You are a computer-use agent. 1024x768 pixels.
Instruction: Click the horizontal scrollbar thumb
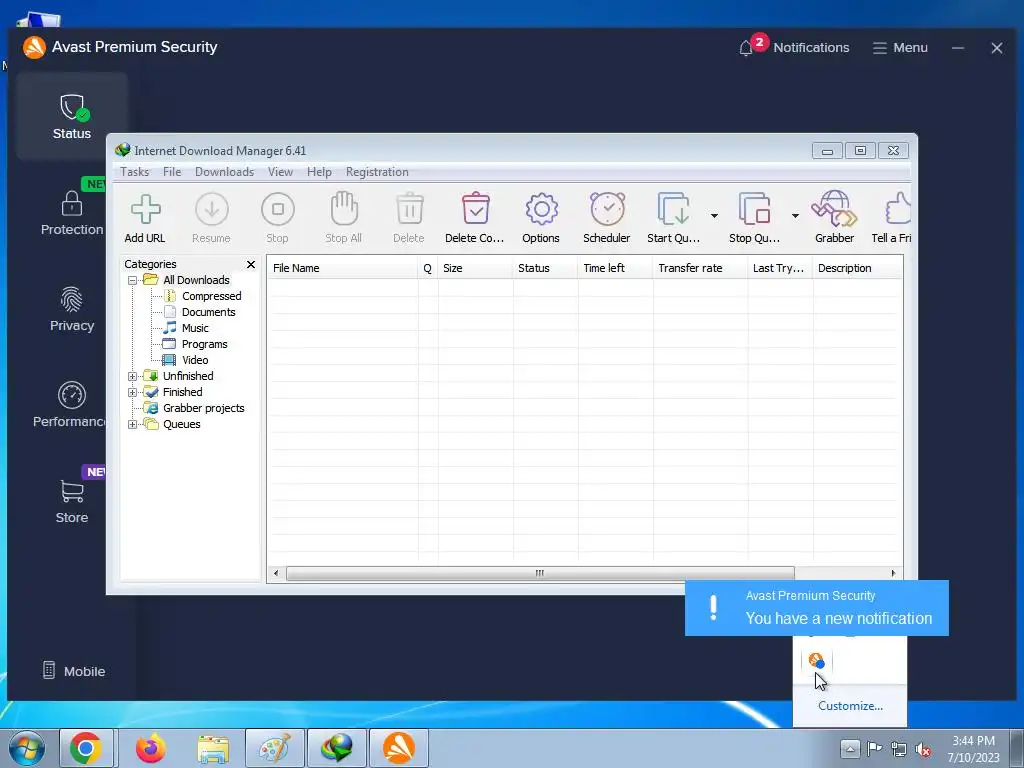click(x=540, y=573)
